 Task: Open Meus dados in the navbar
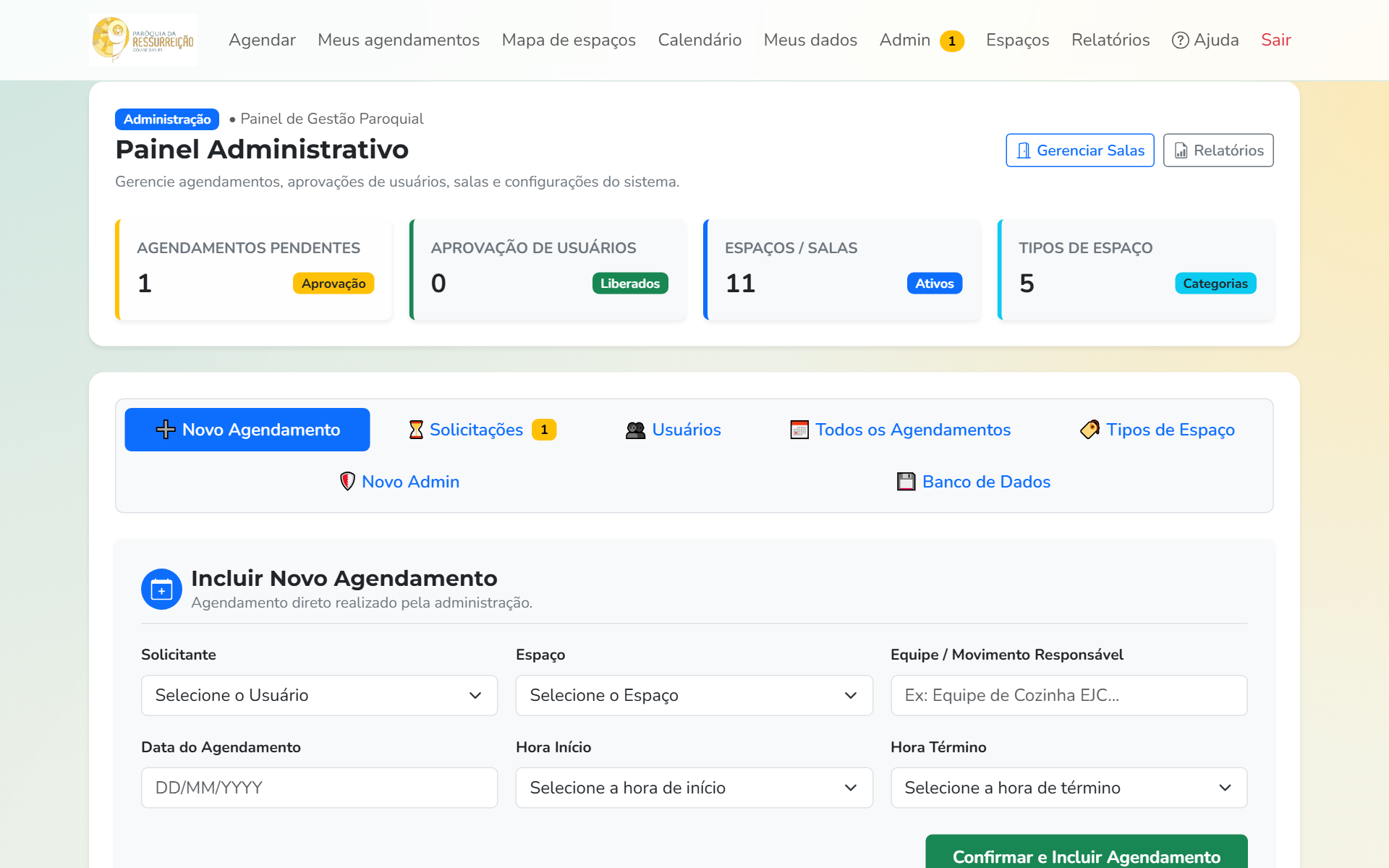810,41
